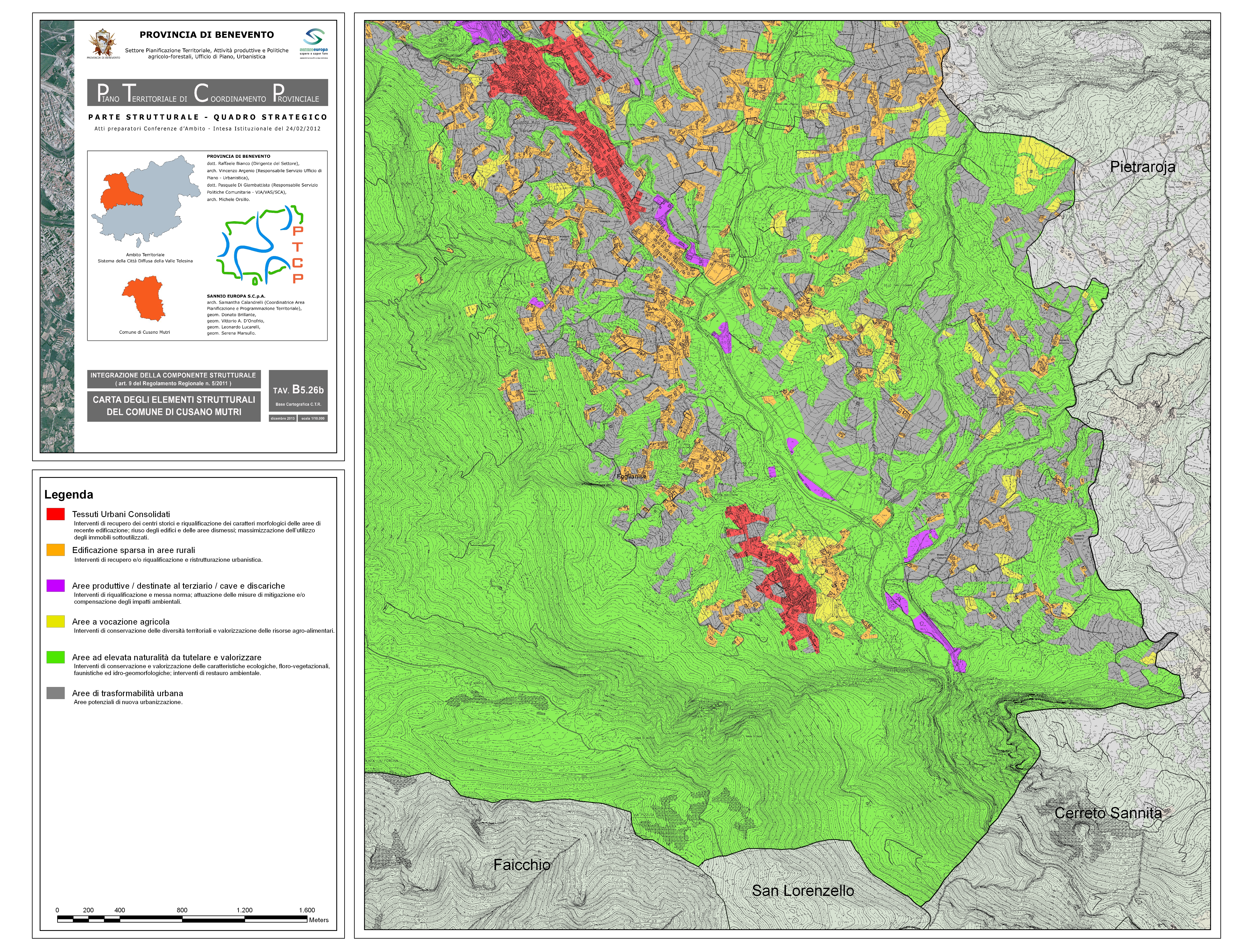Click the '800' scale bar value

[182, 910]
